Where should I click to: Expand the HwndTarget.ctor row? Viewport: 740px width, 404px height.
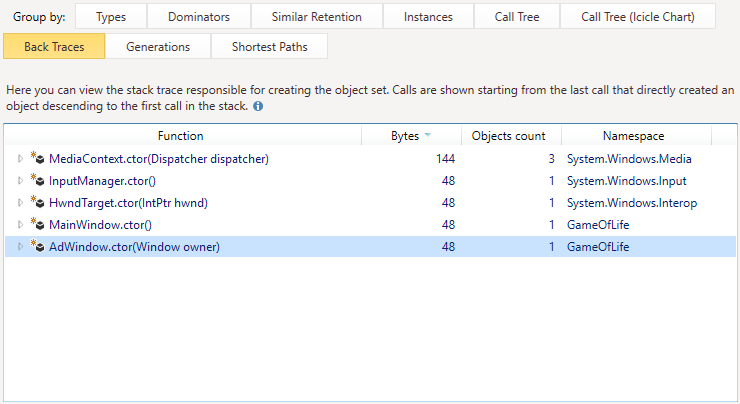pos(20,203)
